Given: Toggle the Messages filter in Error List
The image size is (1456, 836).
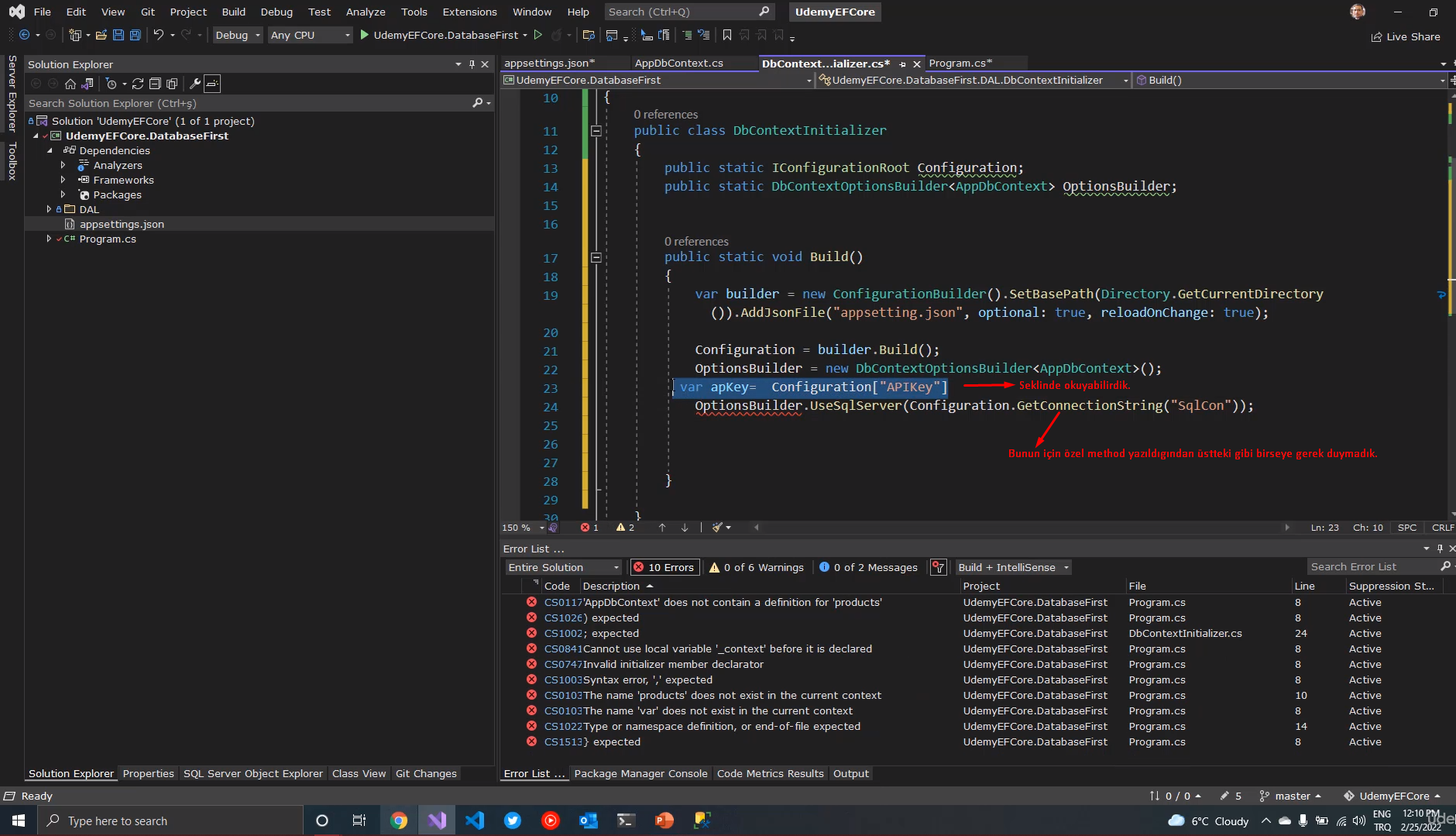Looking at the screenshot, I should 868,566.
